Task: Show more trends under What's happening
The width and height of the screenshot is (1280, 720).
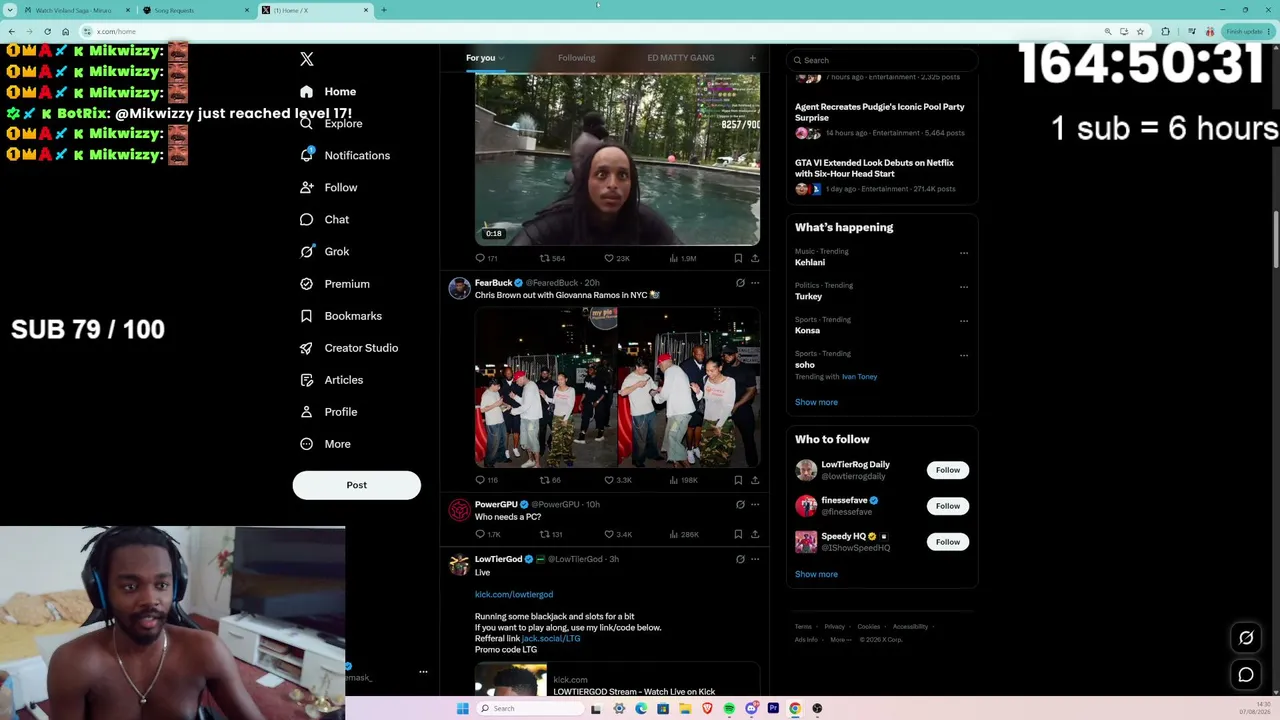Action: coord(816,402)
